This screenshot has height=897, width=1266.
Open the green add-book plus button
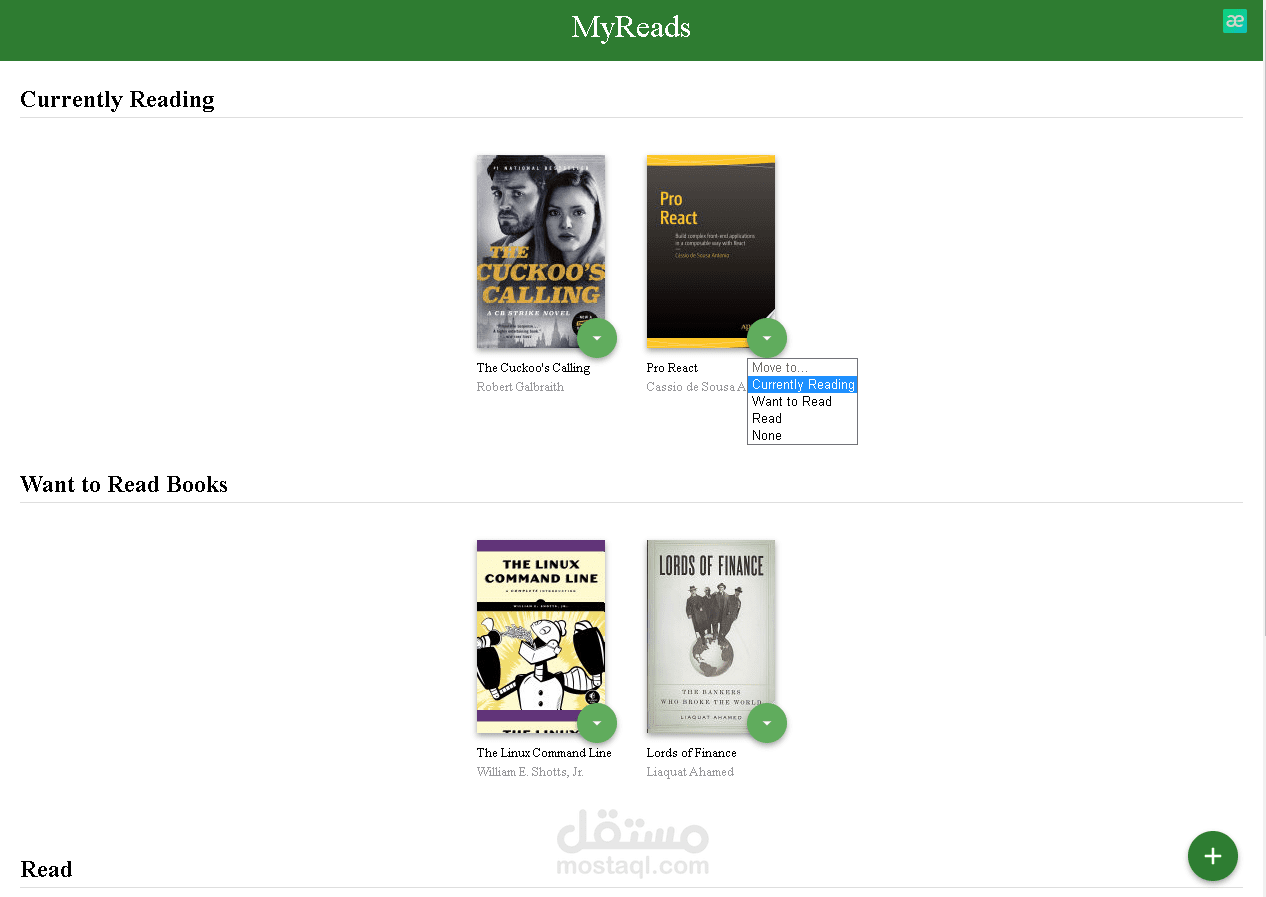coord(1212,856)
